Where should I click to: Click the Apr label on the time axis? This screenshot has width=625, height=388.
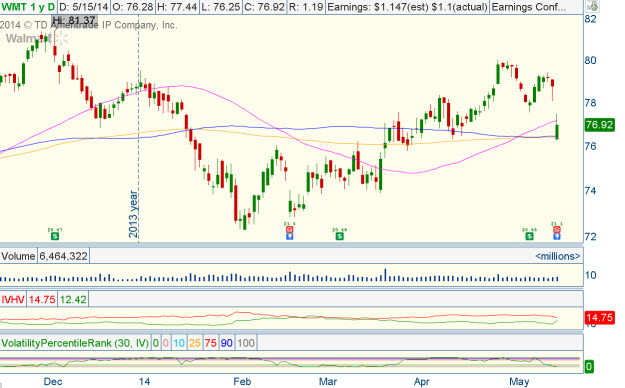pyautogui.click(x=421, y=382)
